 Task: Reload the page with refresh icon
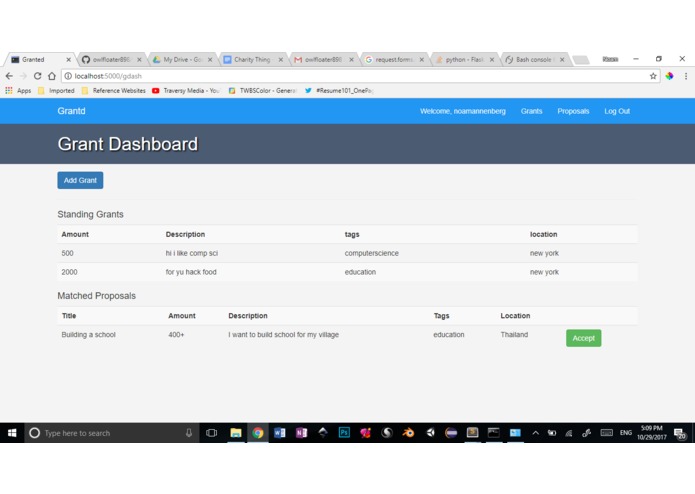pos(38,76)
